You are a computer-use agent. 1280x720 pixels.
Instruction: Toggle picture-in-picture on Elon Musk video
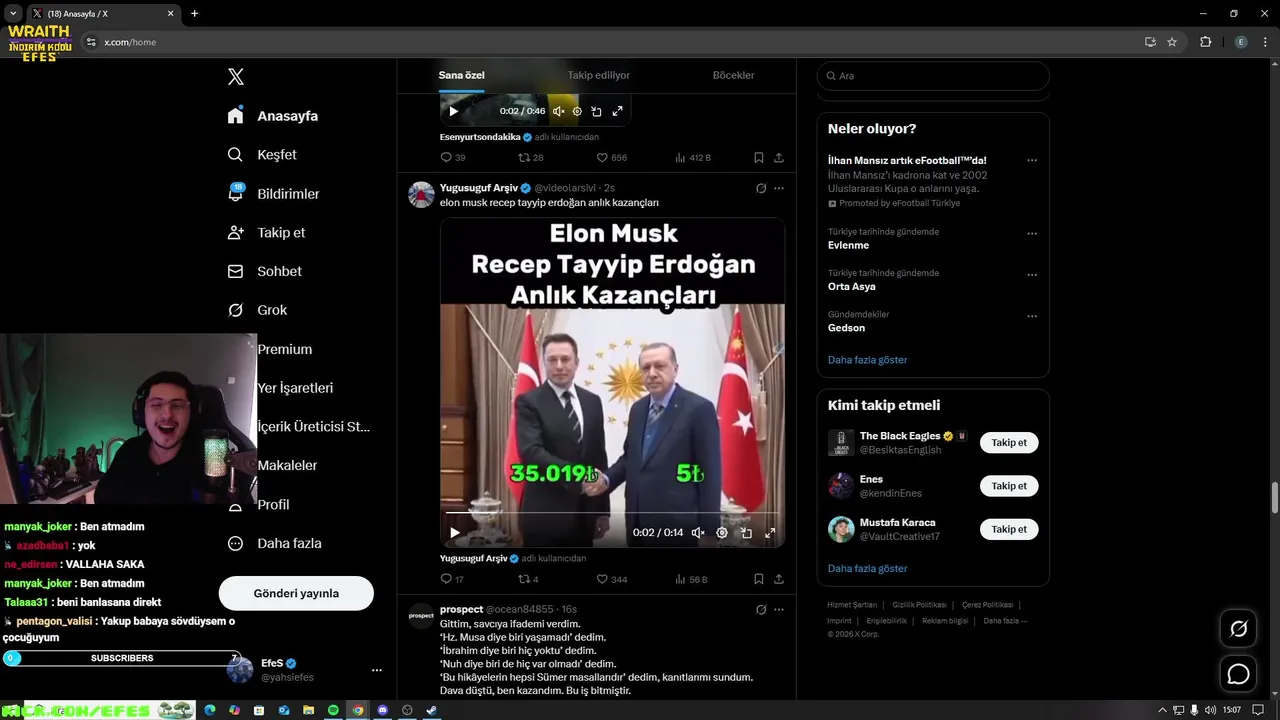(x=746, y=533)
